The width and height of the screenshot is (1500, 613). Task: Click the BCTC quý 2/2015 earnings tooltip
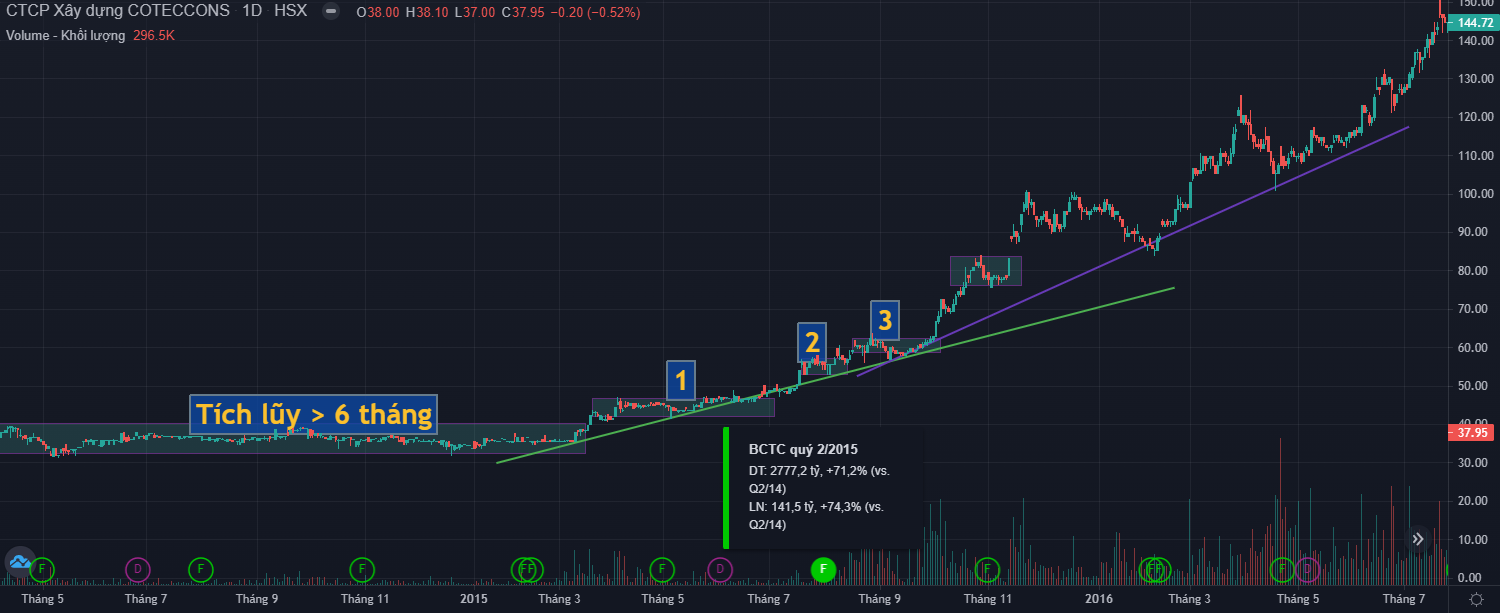(823, 487)
